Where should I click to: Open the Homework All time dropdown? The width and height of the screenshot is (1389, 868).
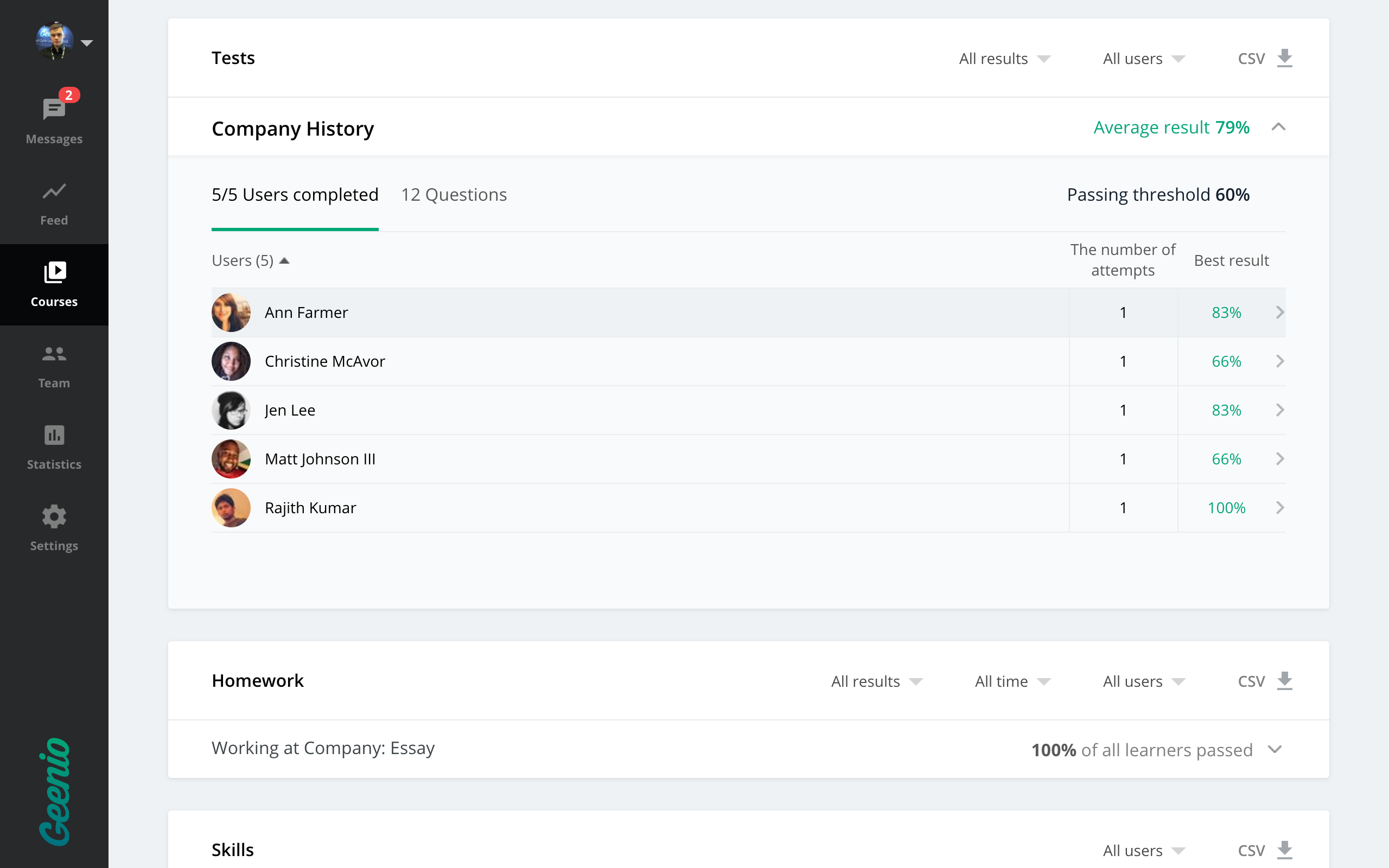(1012, 681)
